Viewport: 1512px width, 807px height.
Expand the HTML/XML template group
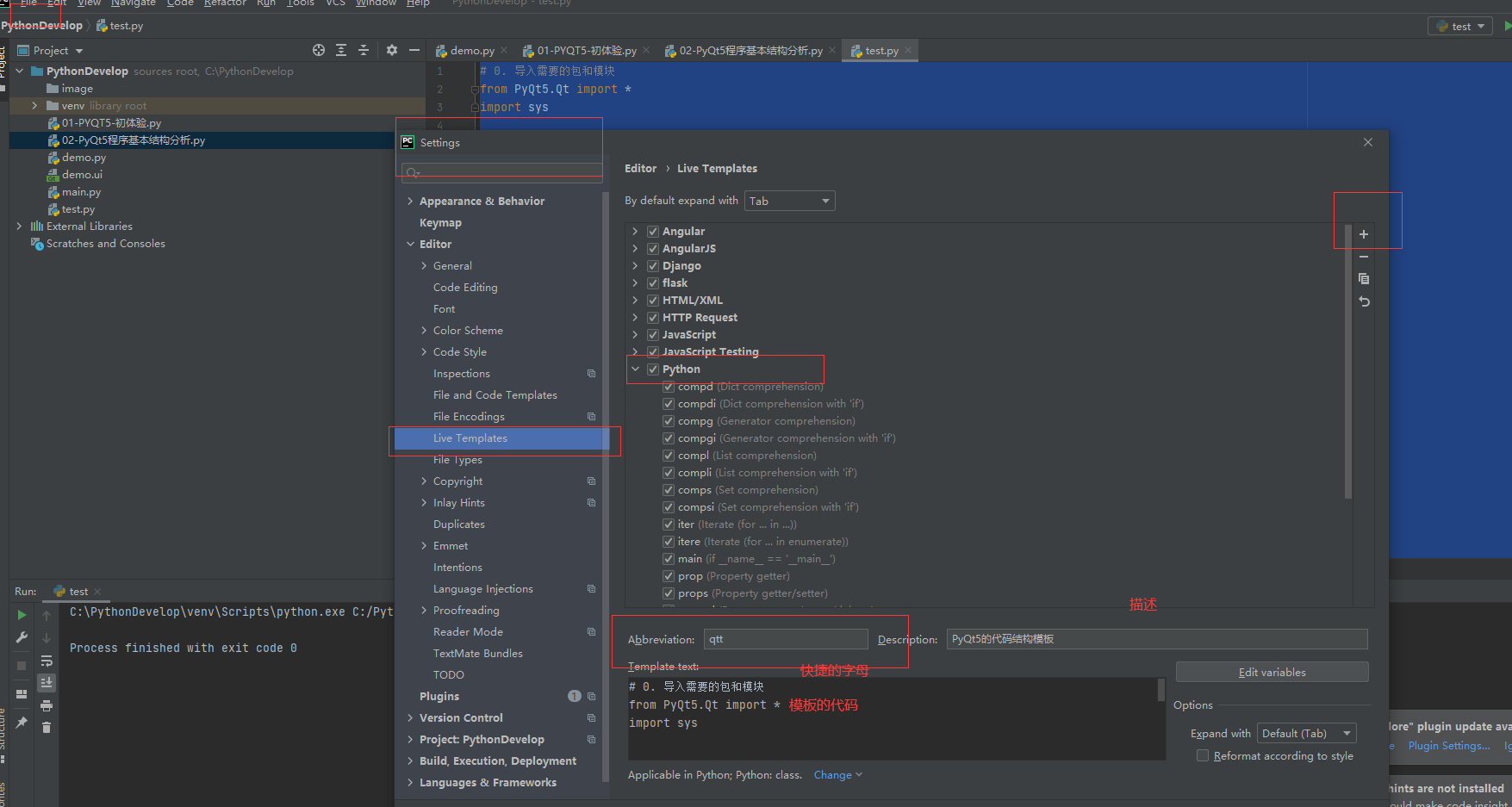tap(636, 300)
